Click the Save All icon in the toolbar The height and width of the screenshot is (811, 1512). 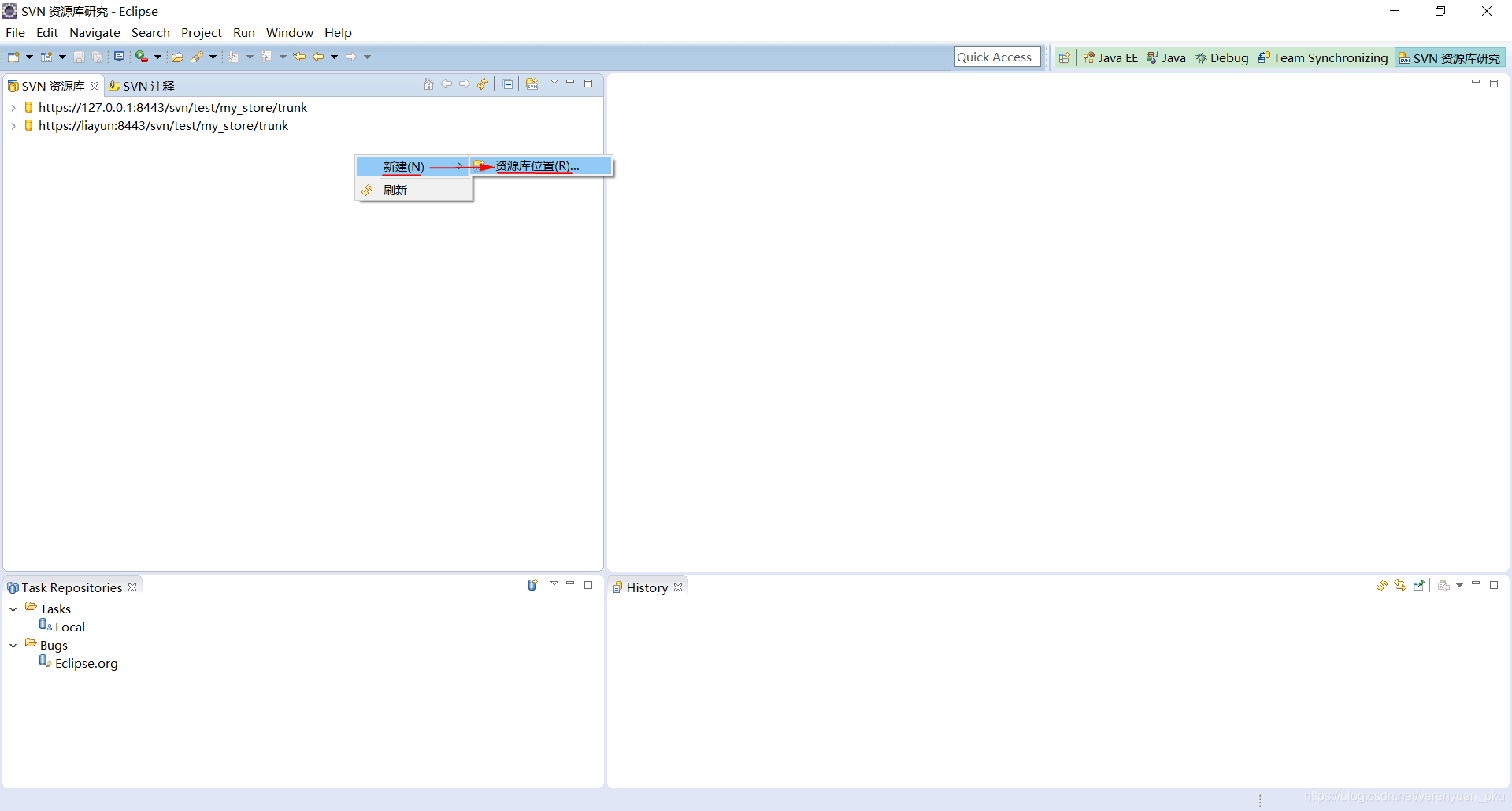tap(97, 57)
